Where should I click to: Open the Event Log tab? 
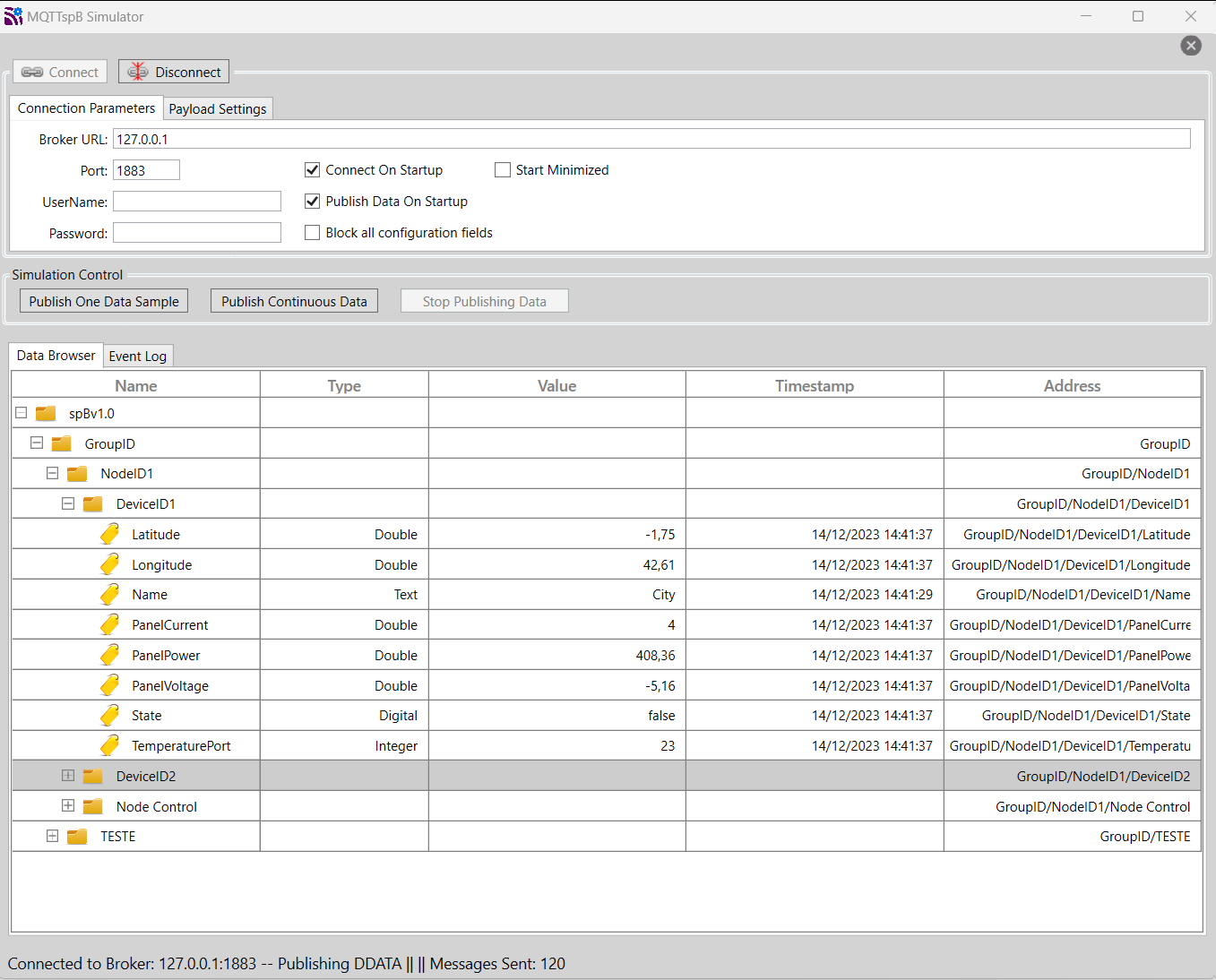pyautogui.click(x=137, y=356)
